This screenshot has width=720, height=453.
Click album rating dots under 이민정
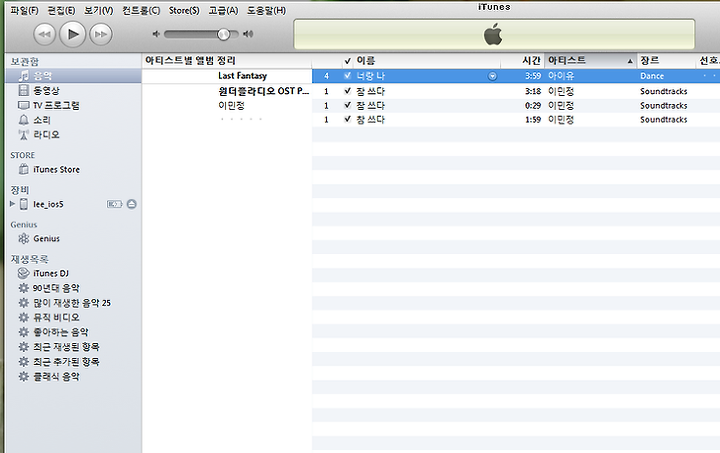pos(241,119)
